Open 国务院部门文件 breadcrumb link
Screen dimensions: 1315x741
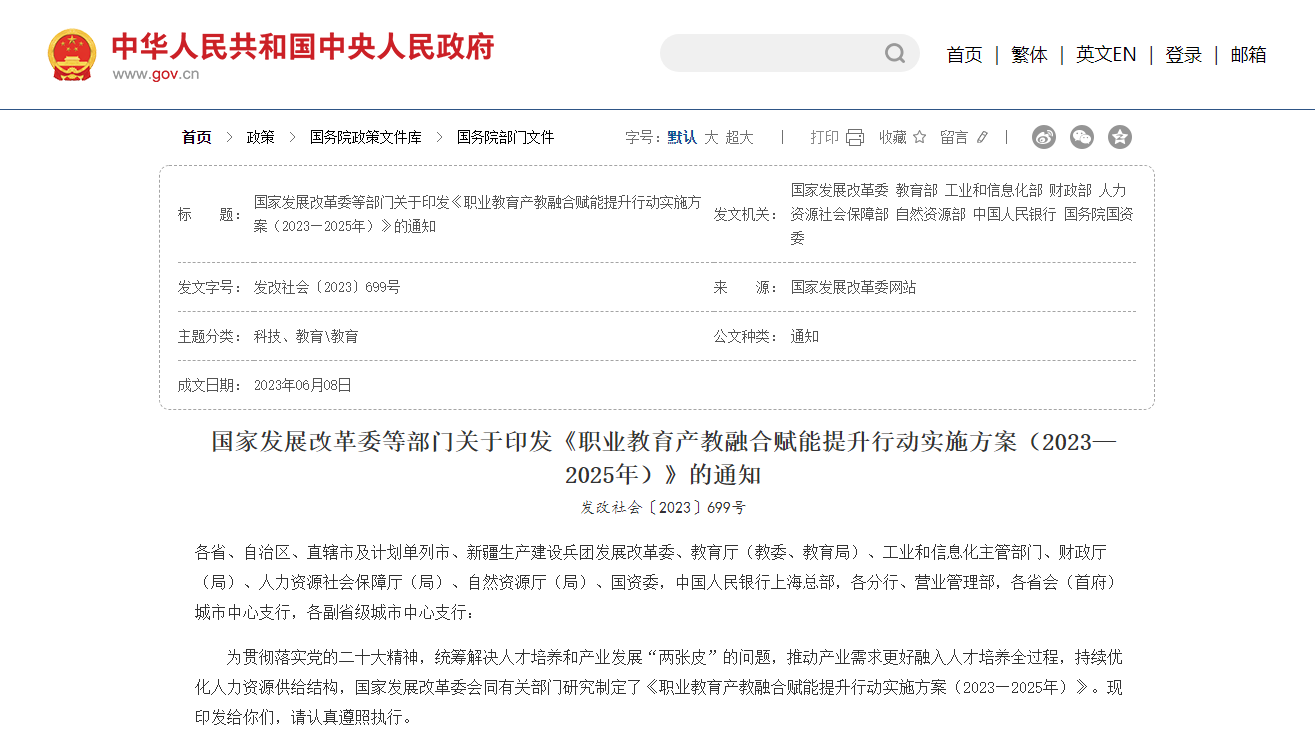click(x=505, y=137)
